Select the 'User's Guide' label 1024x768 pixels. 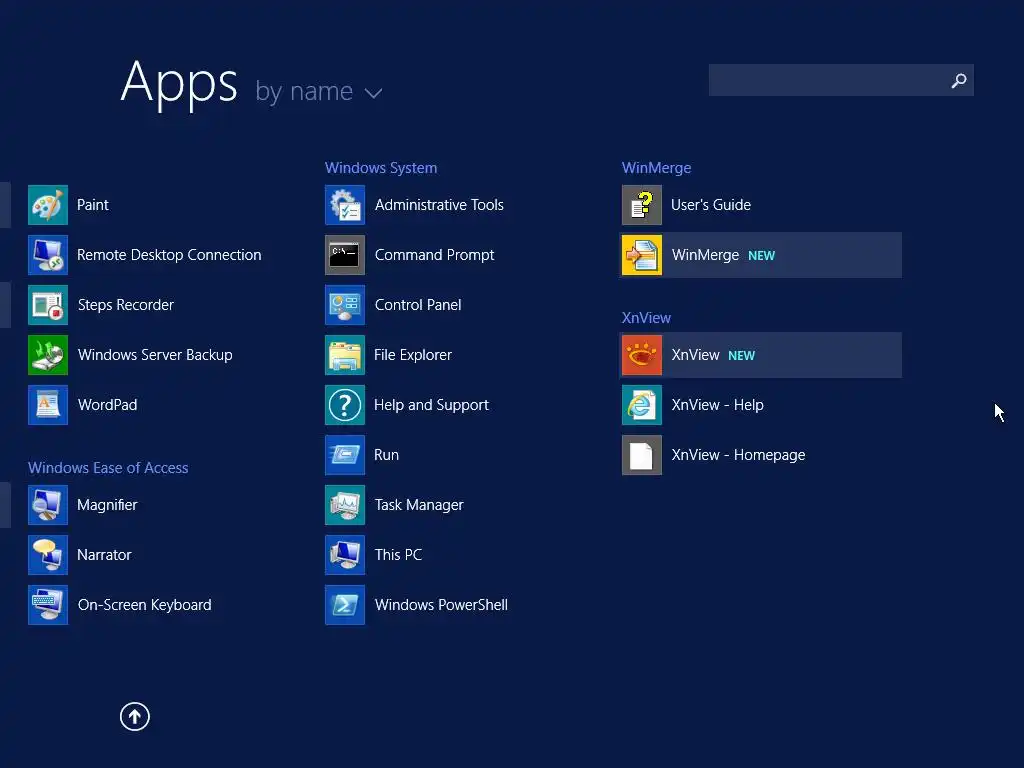coord(711,205)
